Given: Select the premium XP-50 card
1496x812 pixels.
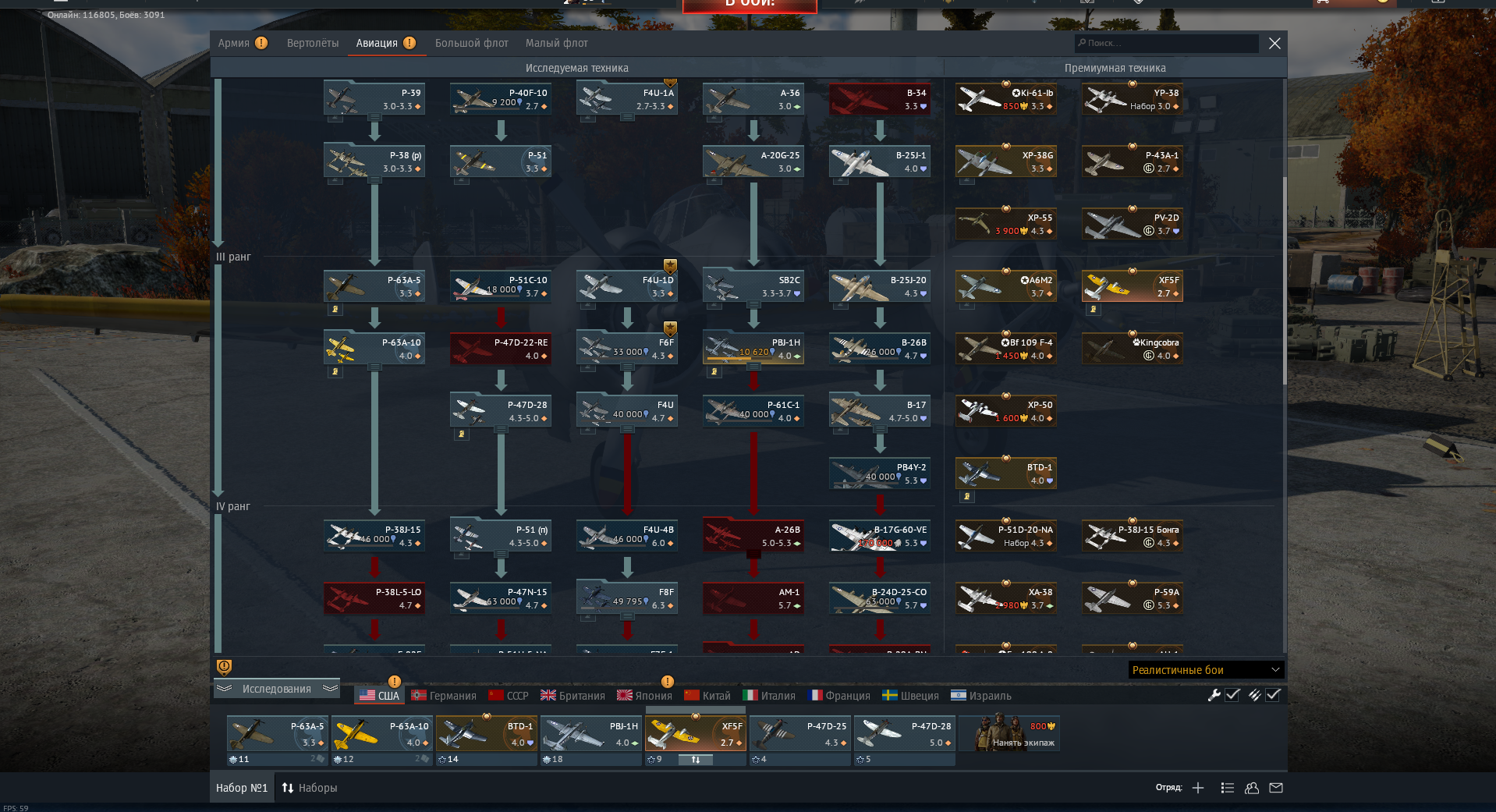Looking at the screenshot, I should [1006, 411].
